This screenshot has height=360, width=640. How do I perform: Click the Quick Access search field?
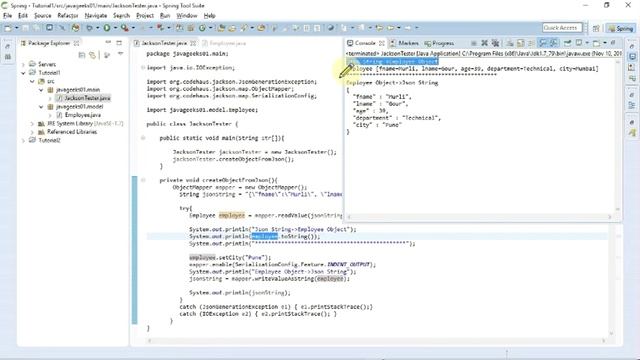point(562,28)
